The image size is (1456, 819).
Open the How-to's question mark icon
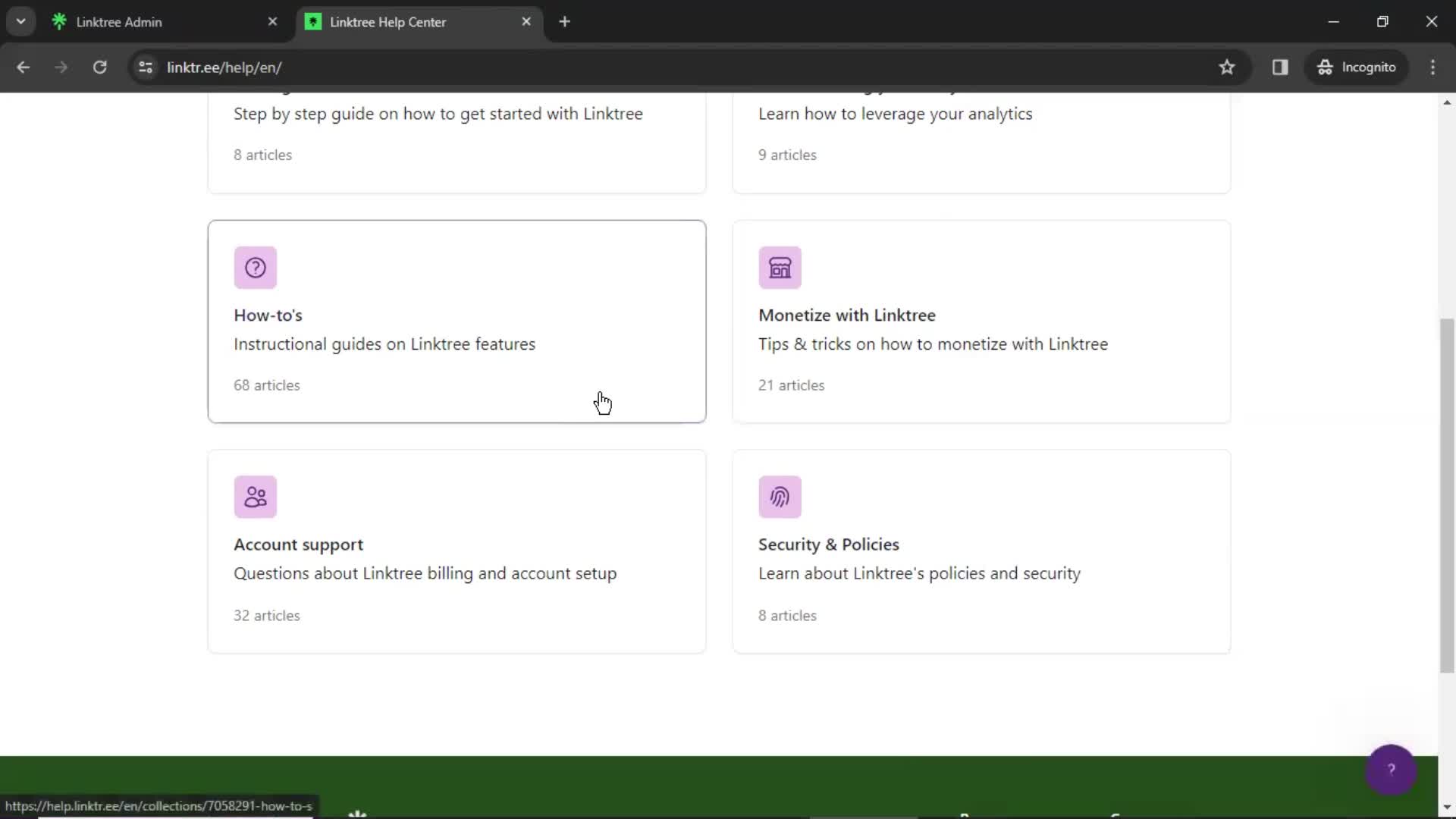[255, 268]
